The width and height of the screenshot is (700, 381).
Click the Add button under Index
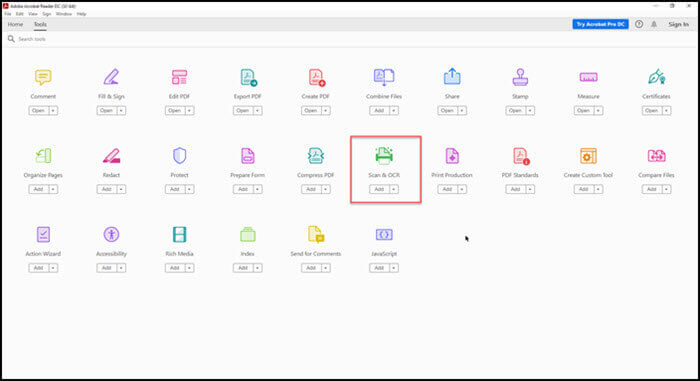[x=243, y=268]
